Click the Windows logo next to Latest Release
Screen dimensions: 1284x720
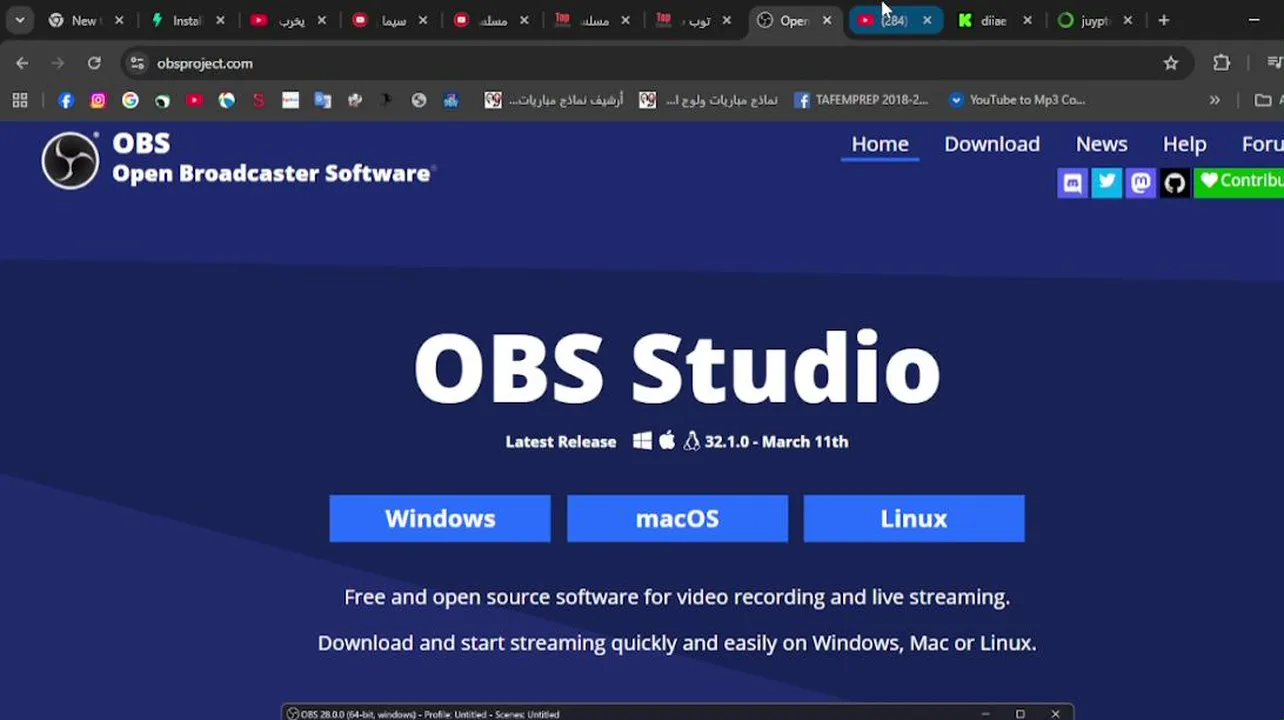(x=642, y=441)
